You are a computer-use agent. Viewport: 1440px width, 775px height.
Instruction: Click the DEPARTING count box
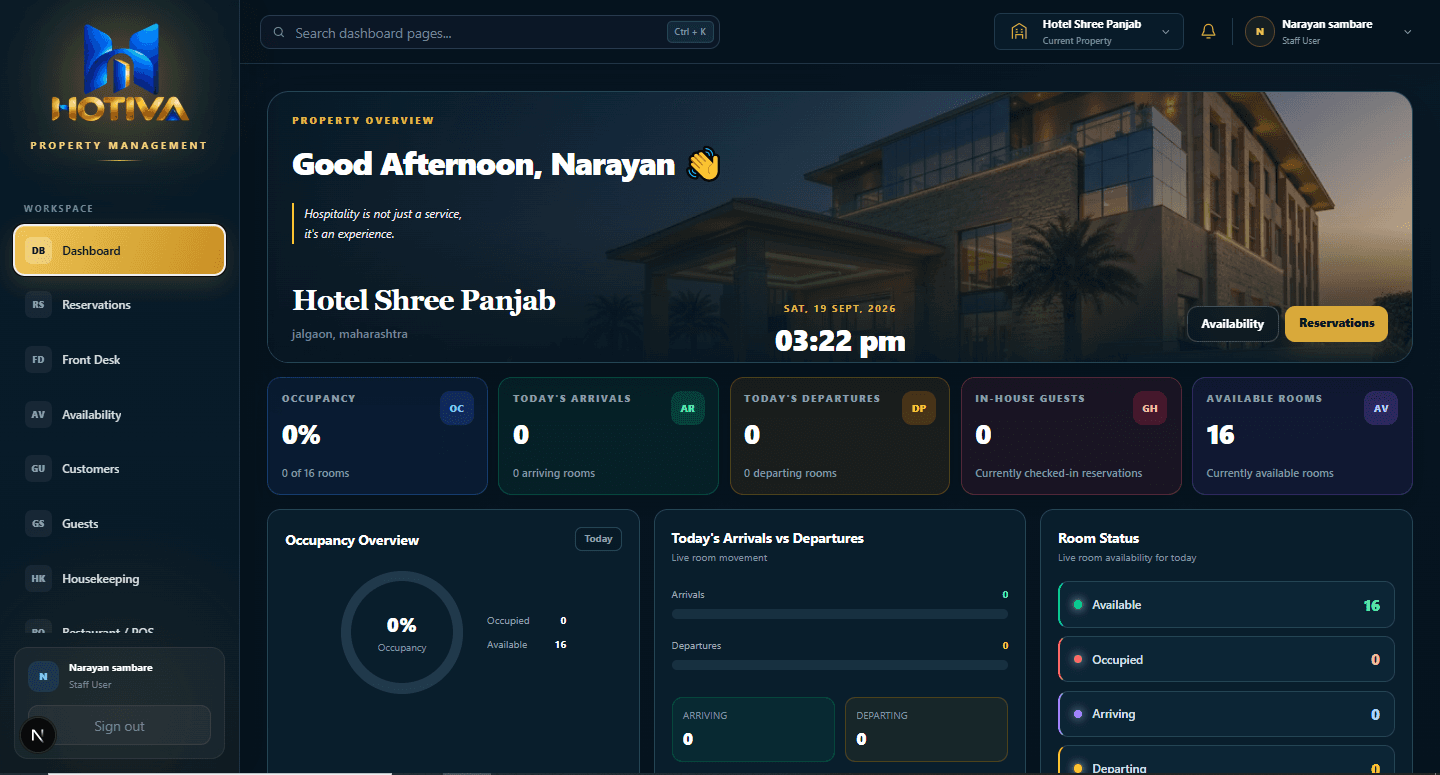coord(926,729)
